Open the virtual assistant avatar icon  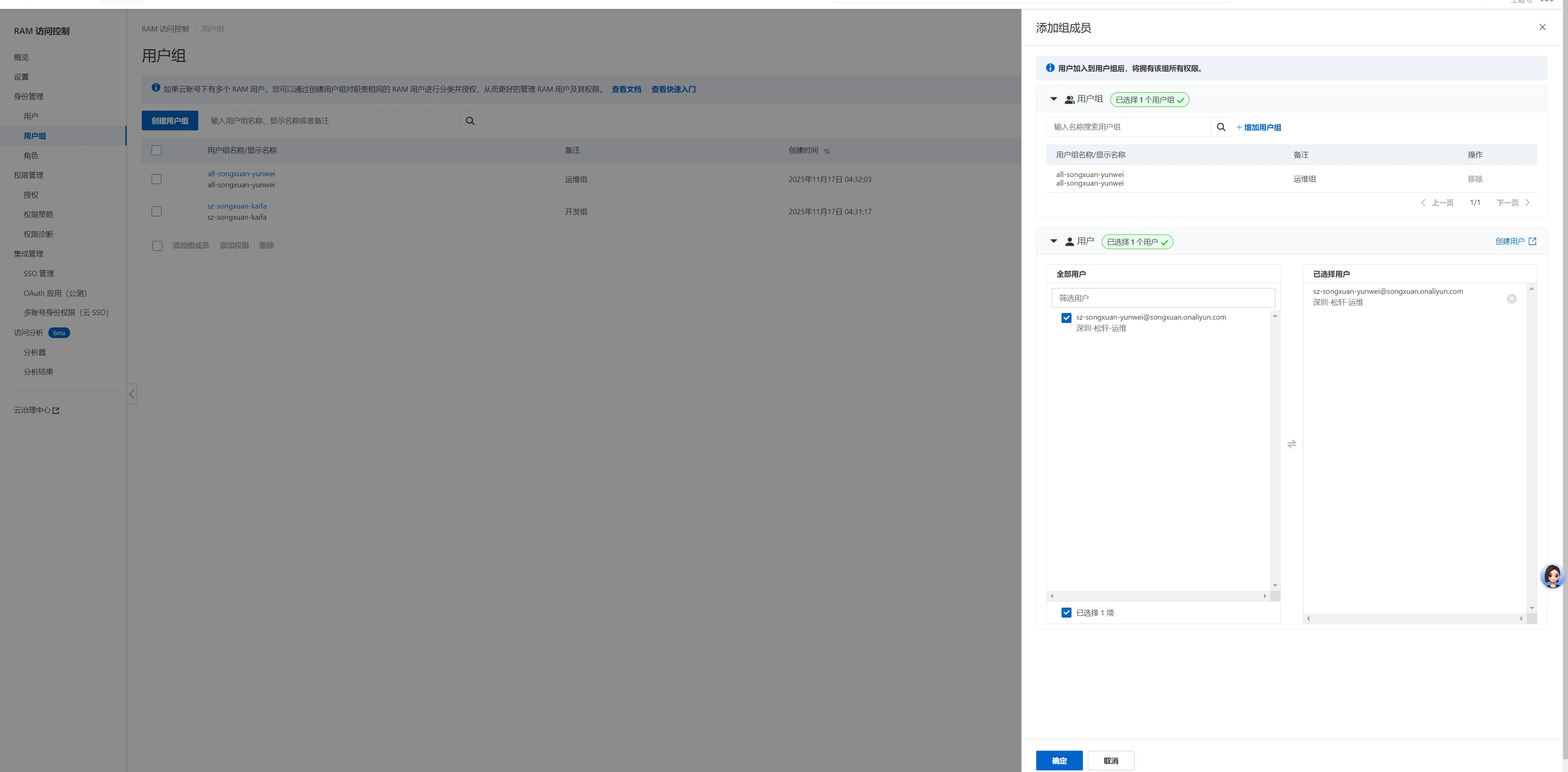(x=1552, y=575)
